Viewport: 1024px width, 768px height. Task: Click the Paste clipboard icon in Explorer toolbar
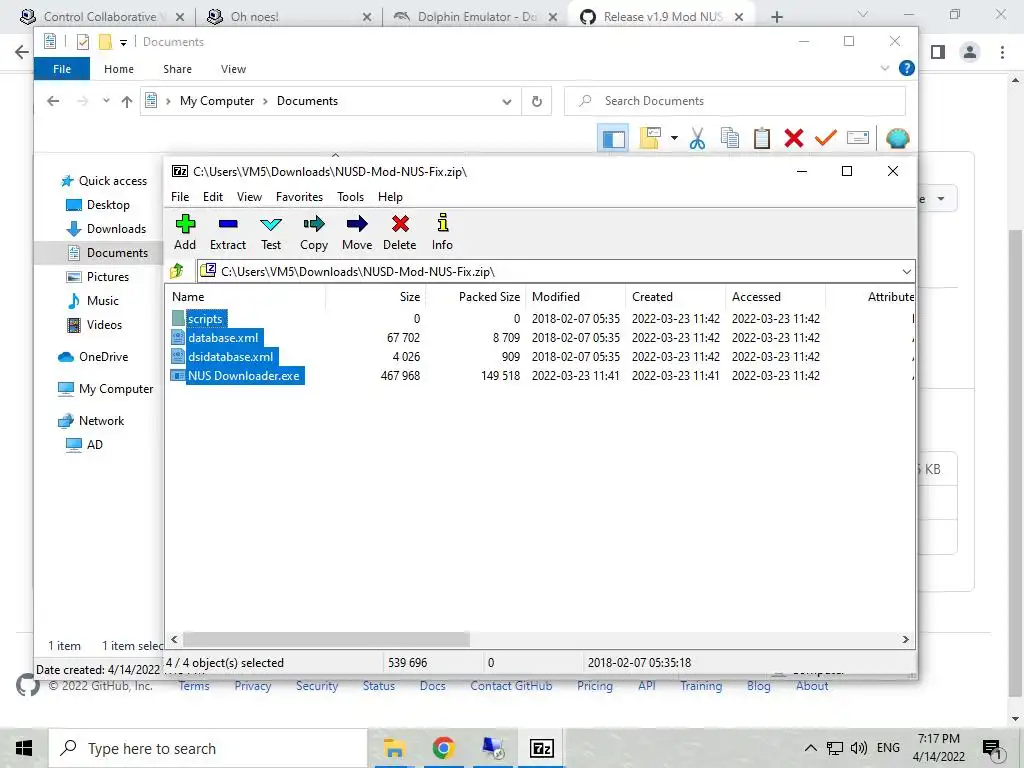(761, 138)
